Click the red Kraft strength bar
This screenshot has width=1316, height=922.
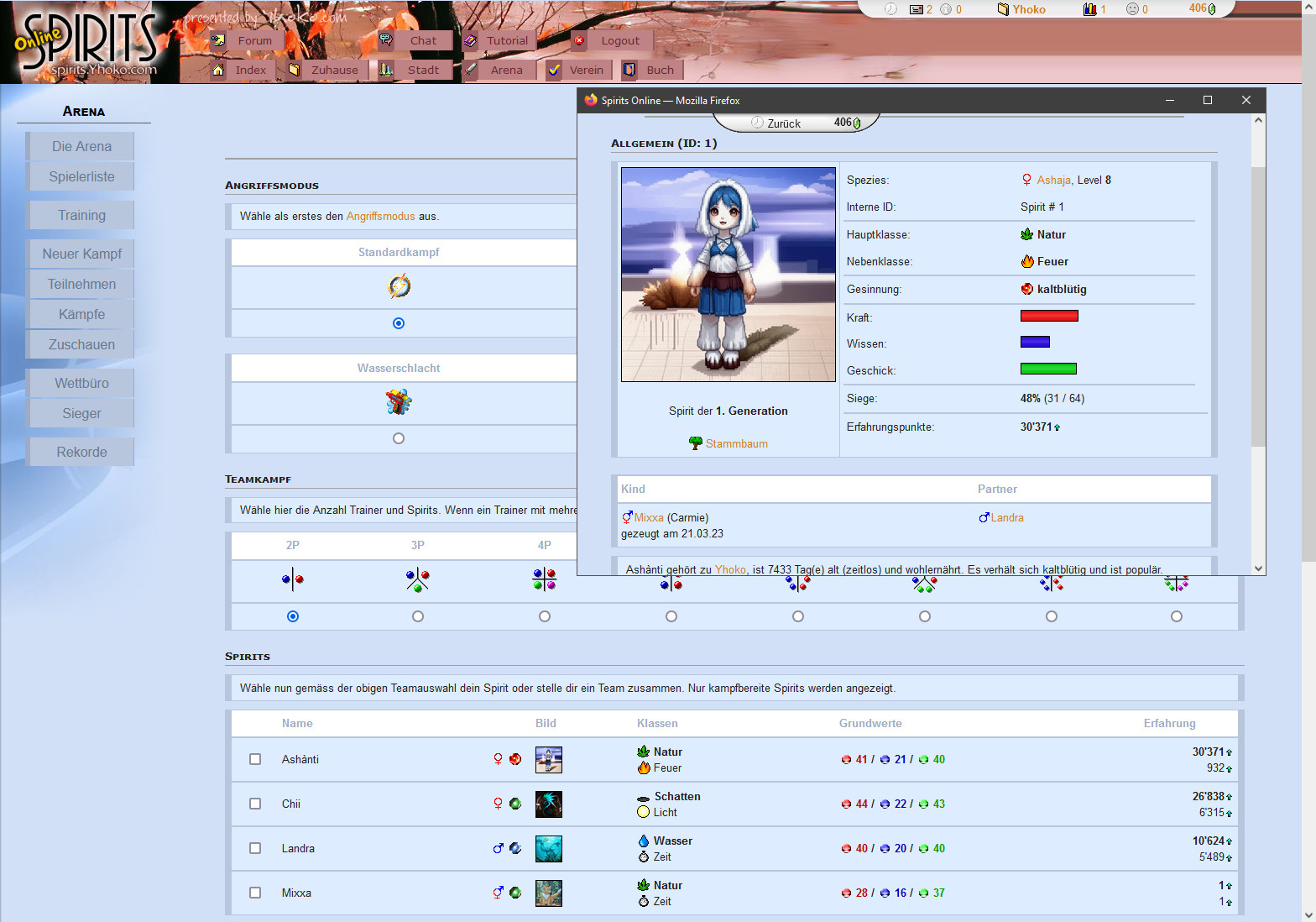coord(1048,317)
